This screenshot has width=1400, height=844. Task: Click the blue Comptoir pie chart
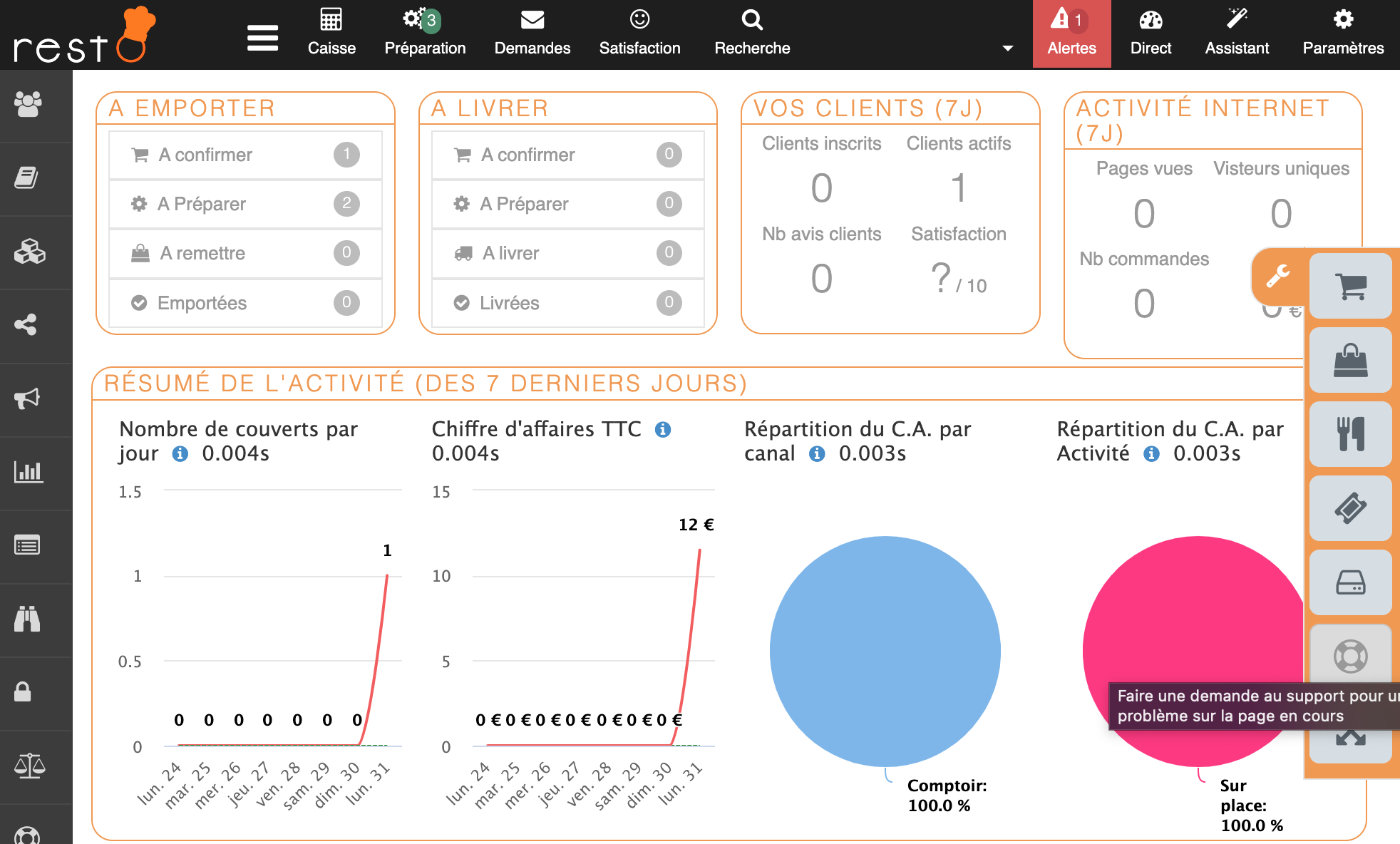[x=885, y=651]
